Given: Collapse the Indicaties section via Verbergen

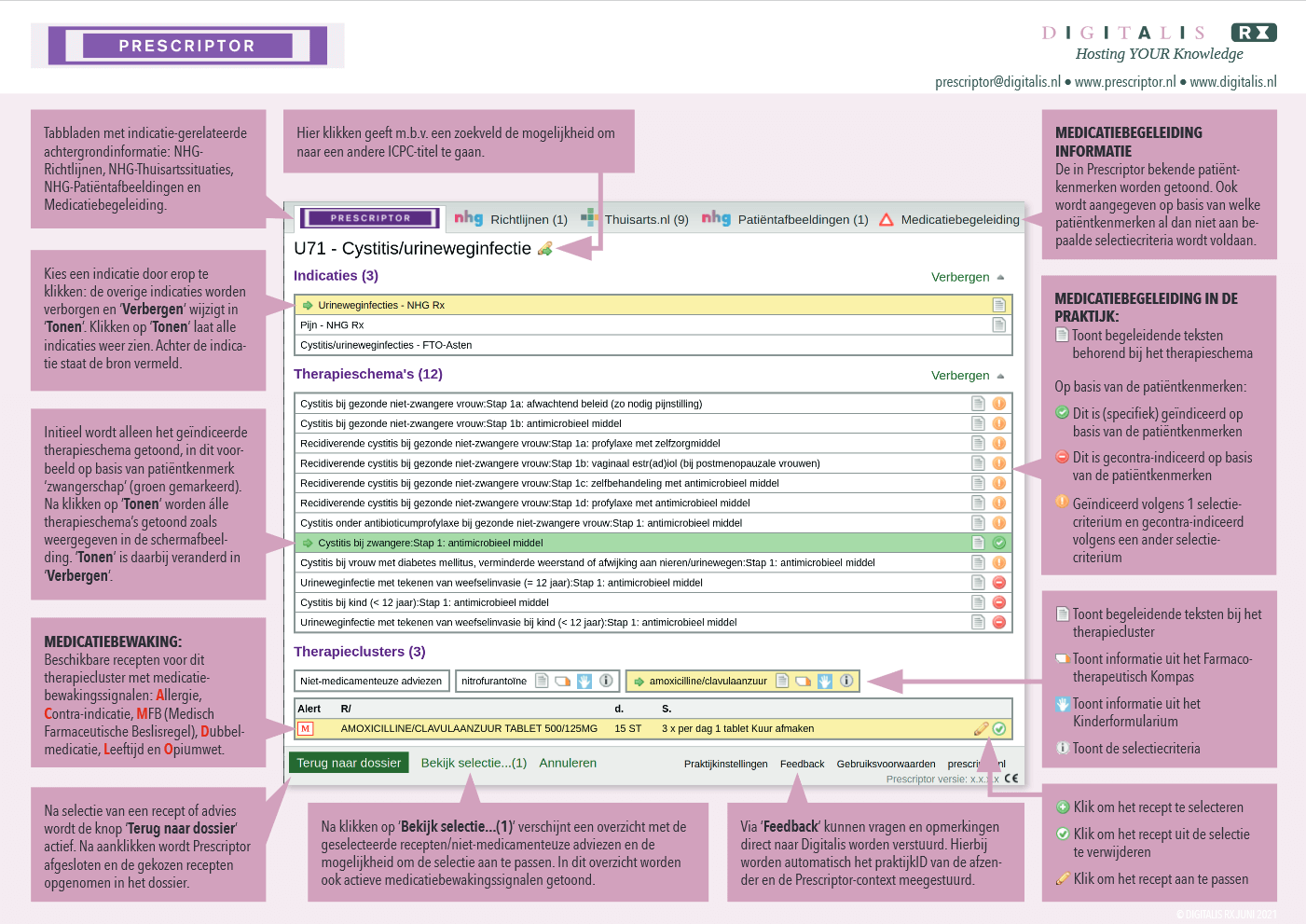Looking at the screenshot, I should pyautogui.click(x=960, y=277).
